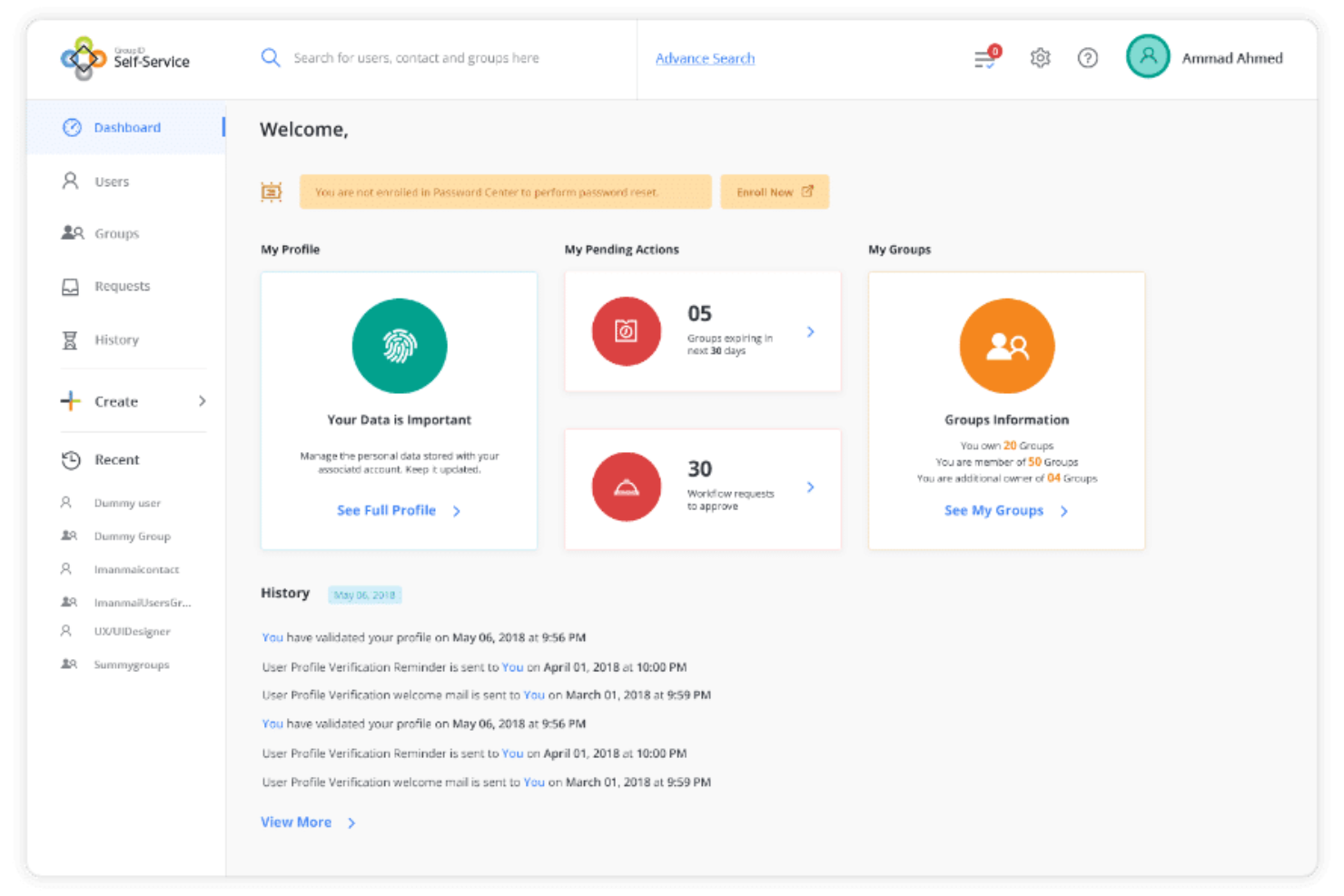Open the Users section from the sidebar
Viewport: 1344px width, 896px height.
pos(71,181)
